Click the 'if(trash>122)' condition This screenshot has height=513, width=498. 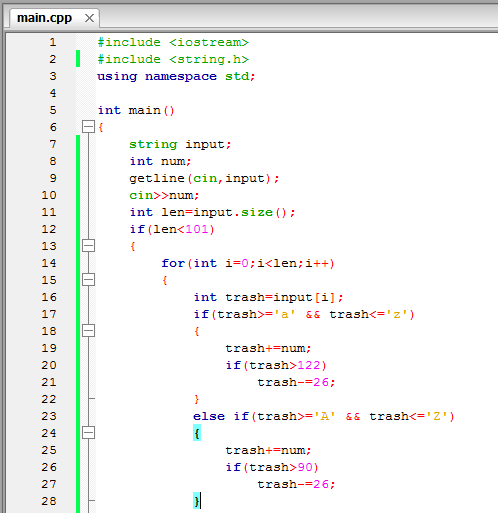(276, 366)
